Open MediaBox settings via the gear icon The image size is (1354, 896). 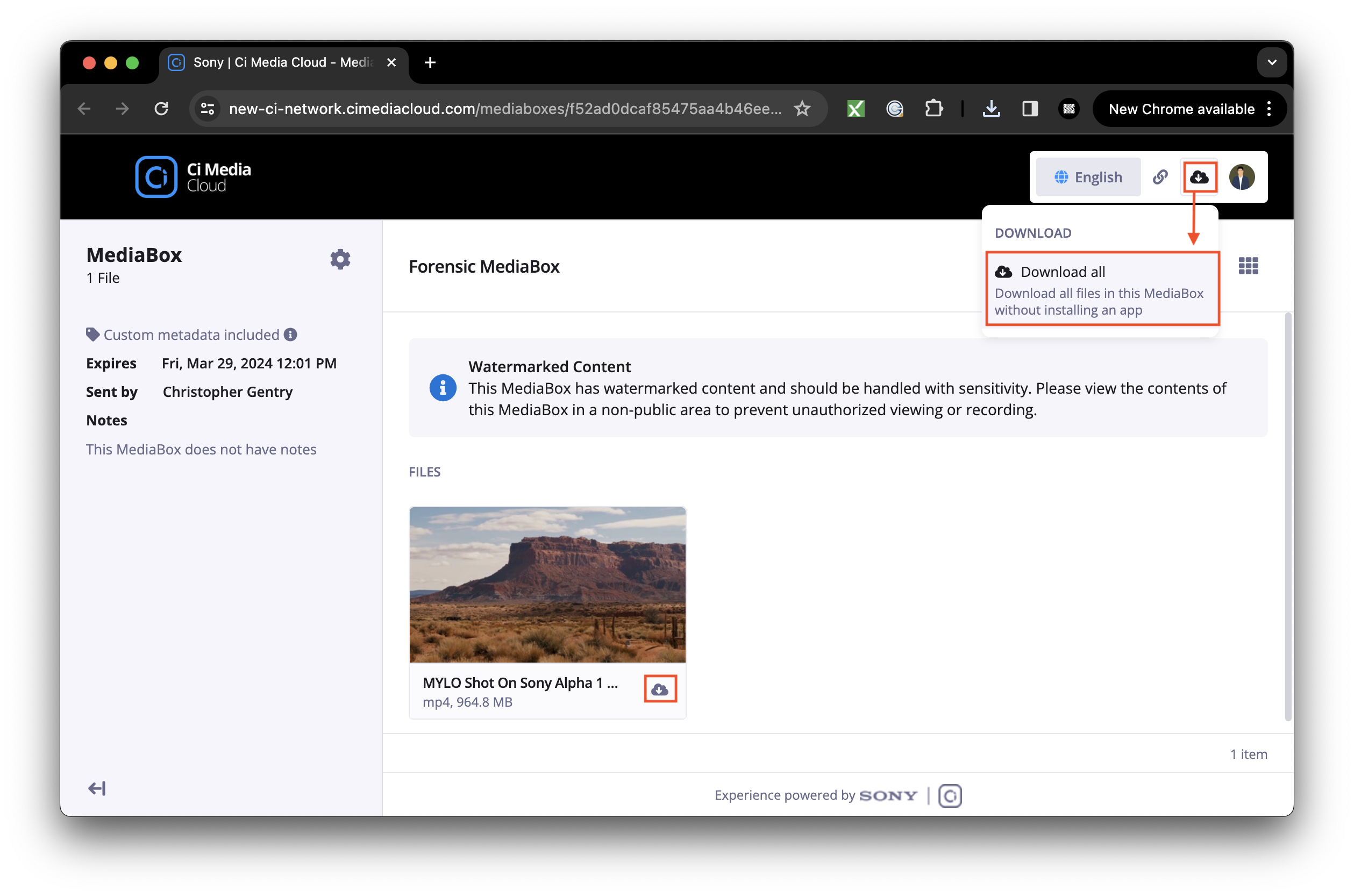click(x=340, y=259)
